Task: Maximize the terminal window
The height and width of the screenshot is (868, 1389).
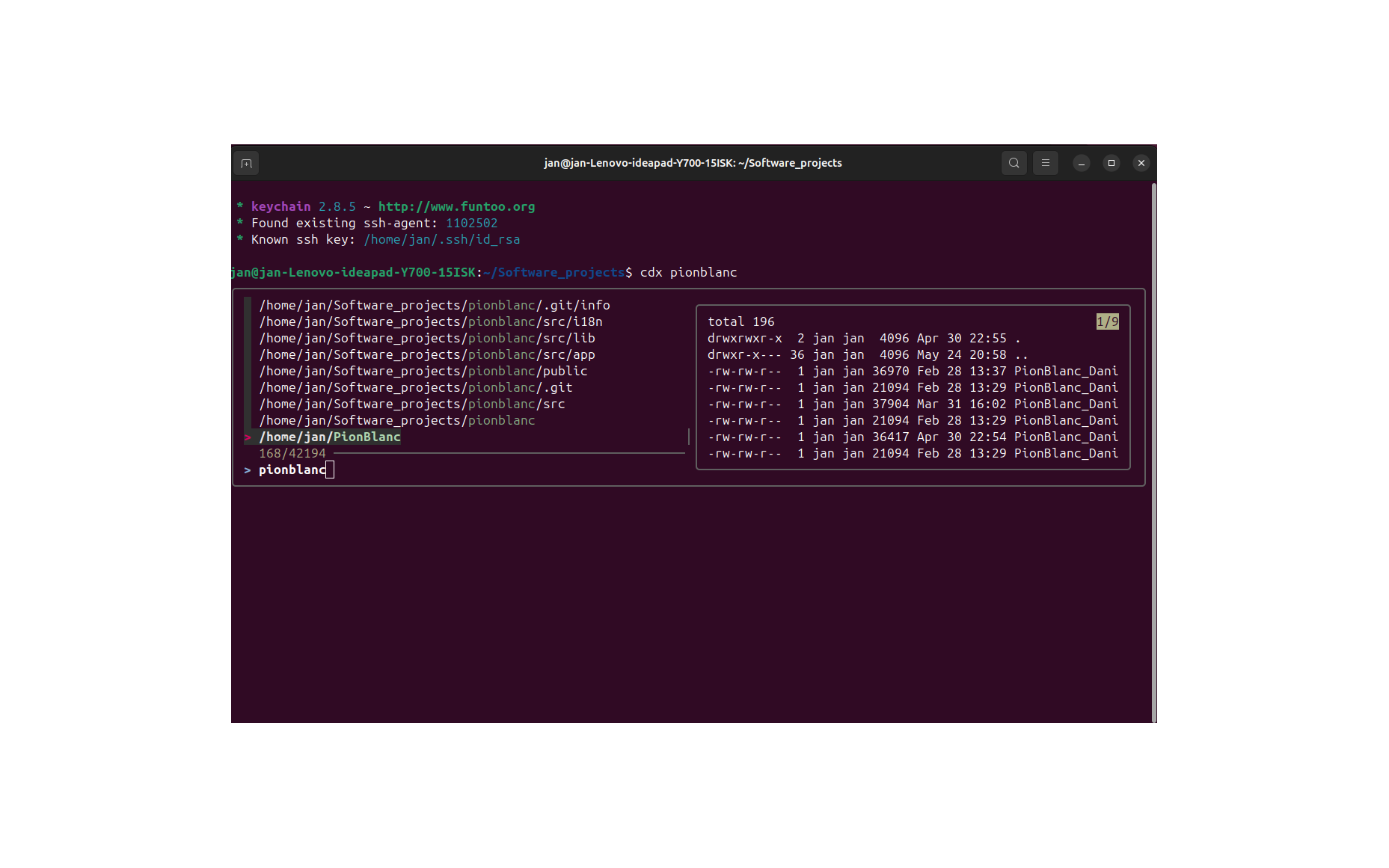Action: [1111, 163]
